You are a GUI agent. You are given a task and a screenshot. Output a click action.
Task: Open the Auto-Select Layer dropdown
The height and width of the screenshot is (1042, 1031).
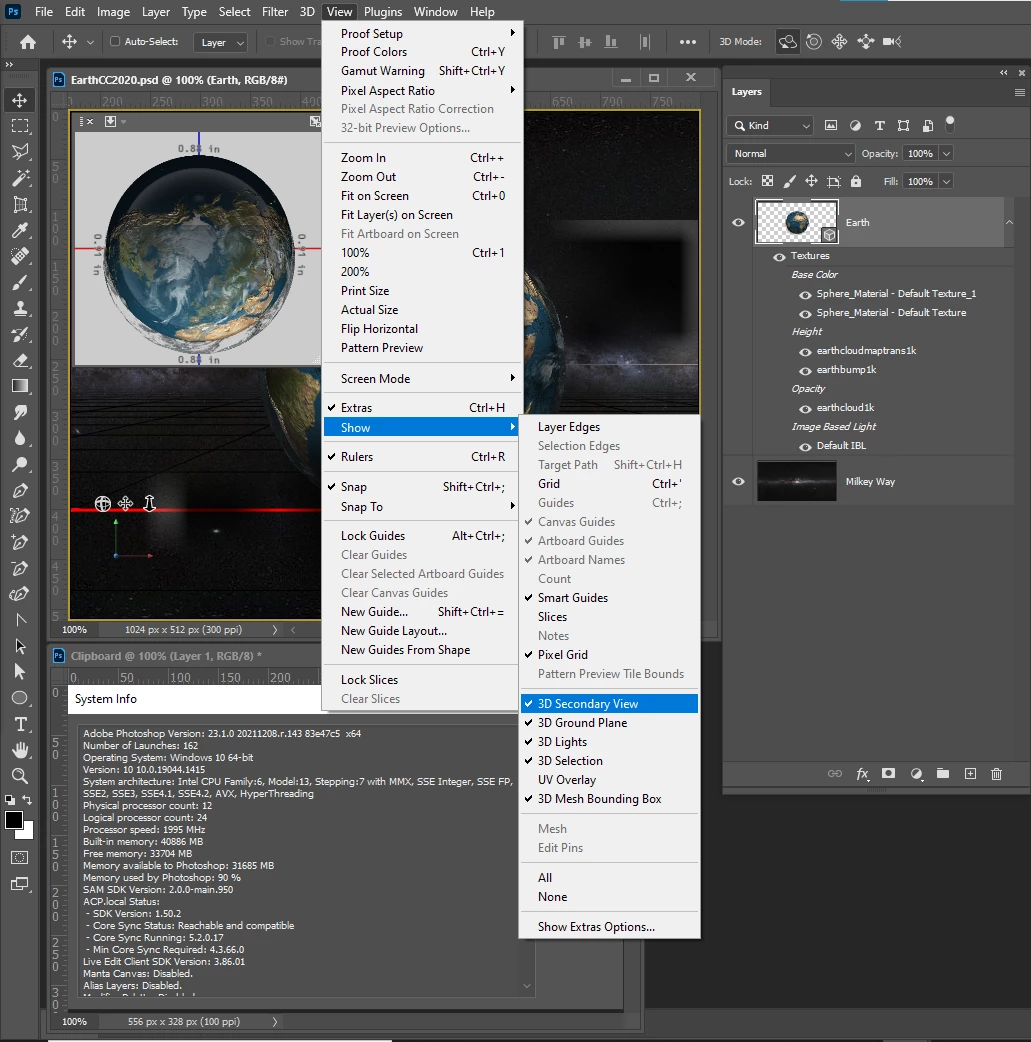click(221, 43)
